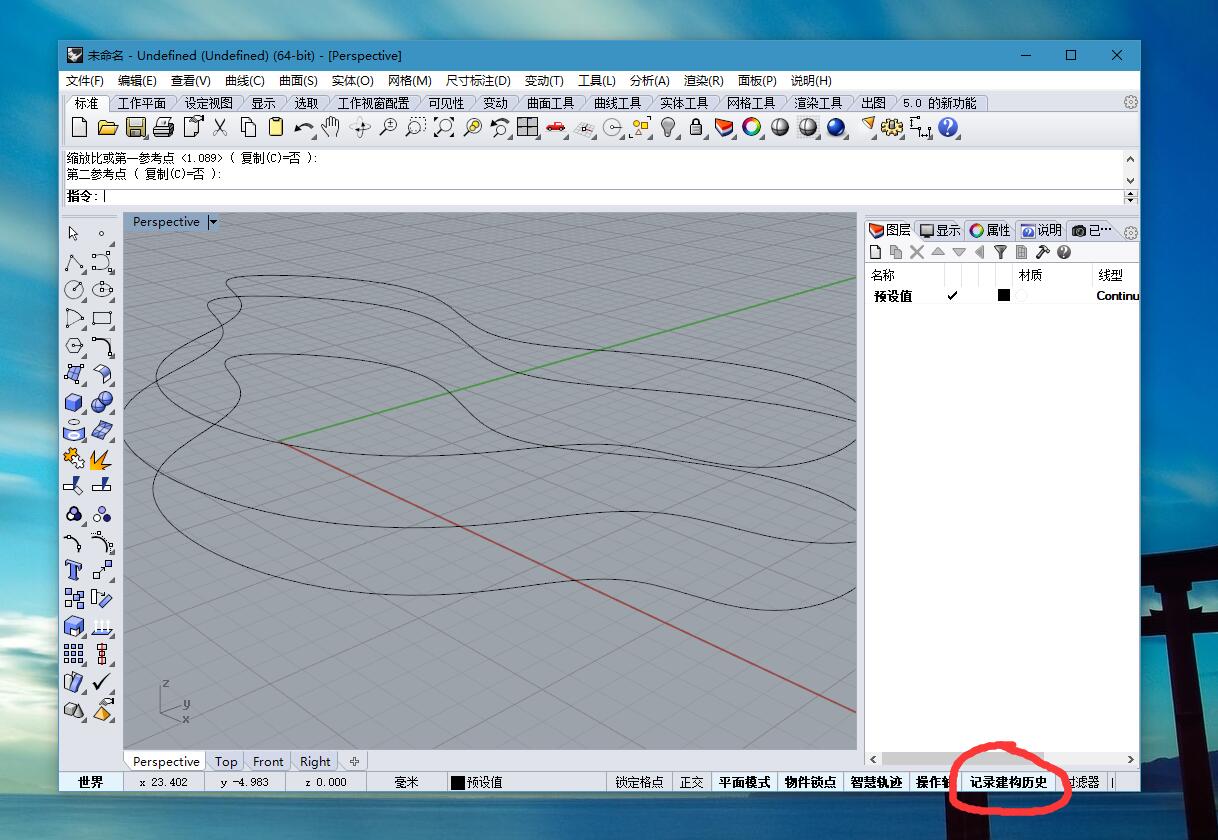The height and width of the screenshot is (840, 1218).
Task: Switch to the Top viewport tab
Action: 226,761
